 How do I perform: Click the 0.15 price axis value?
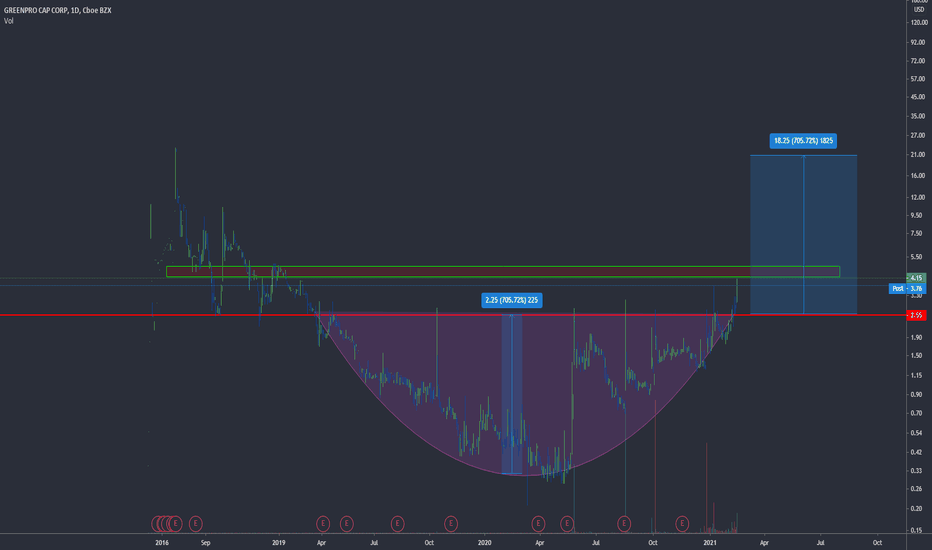(917, 530)
